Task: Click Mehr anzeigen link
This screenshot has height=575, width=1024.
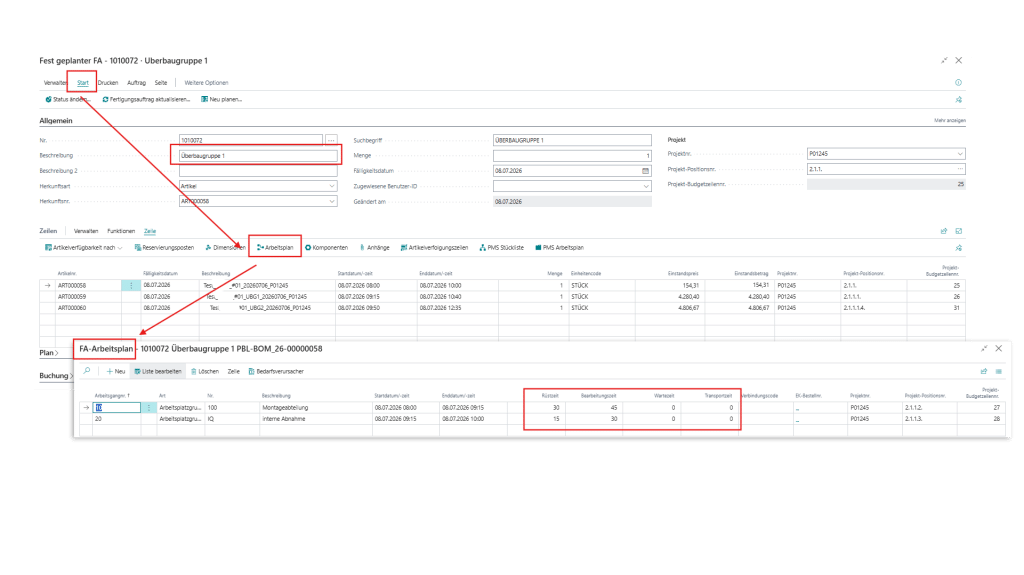Action: coord(950,121)
